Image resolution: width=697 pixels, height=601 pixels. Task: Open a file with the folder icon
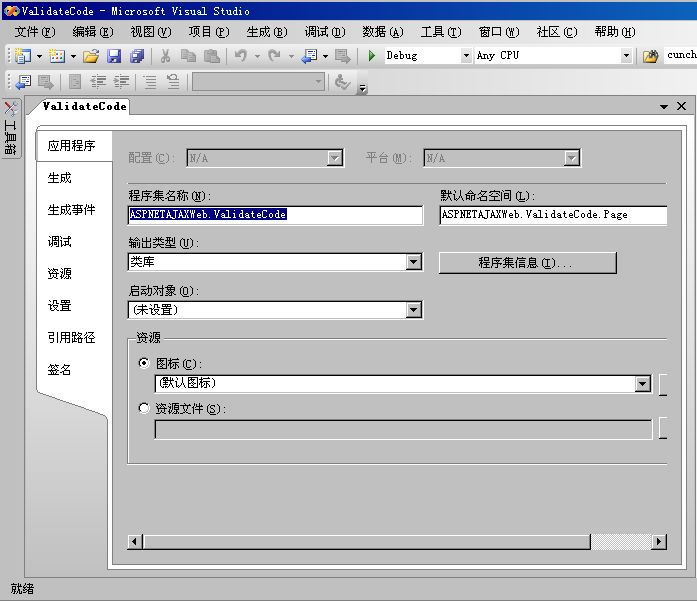point(91,56)
